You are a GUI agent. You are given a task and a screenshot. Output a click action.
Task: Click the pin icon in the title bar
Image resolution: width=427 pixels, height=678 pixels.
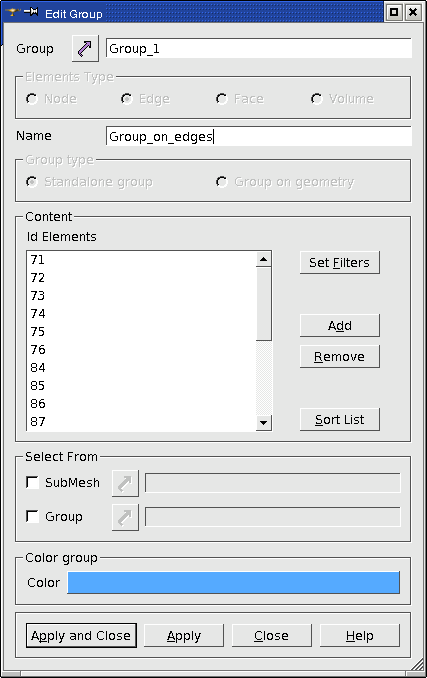[31, 12]
